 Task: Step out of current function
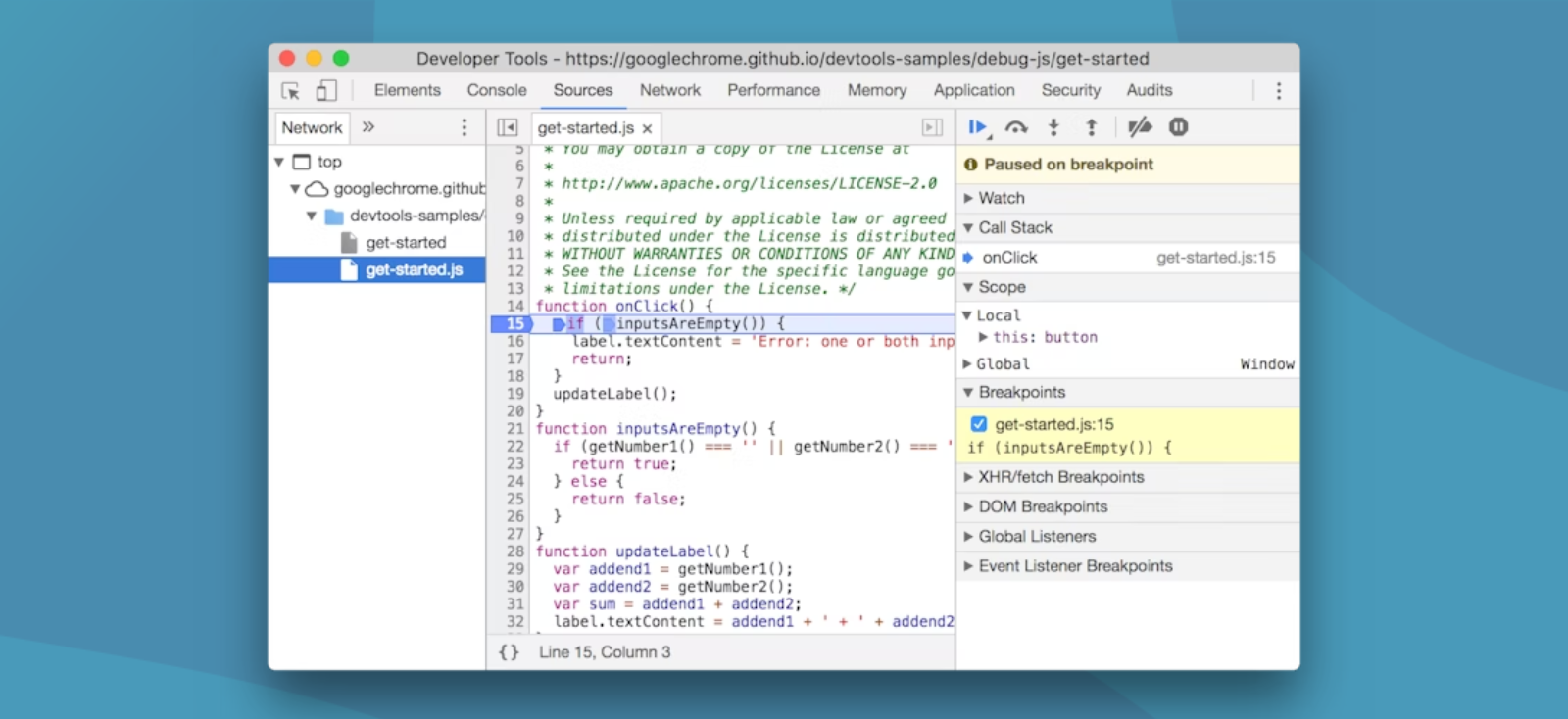point(1091,127)
